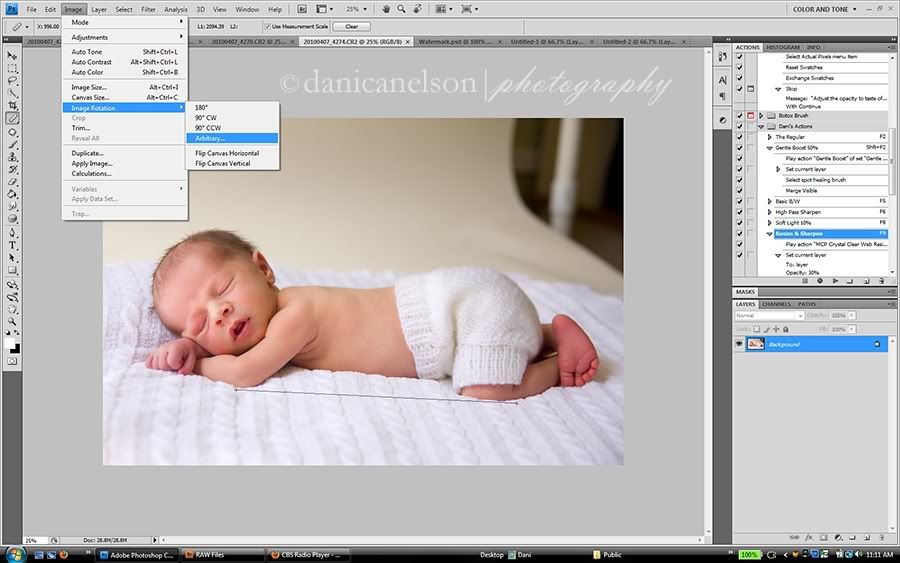Play the selected action

[x=835, y=281]
